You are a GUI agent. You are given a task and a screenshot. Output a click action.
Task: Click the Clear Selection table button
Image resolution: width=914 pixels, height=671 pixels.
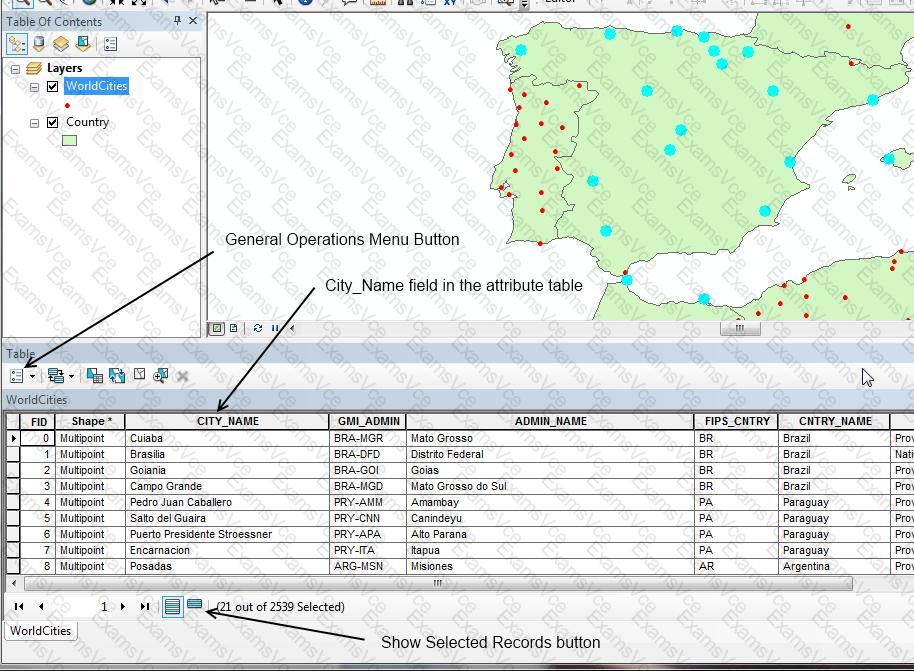point(139,376)
